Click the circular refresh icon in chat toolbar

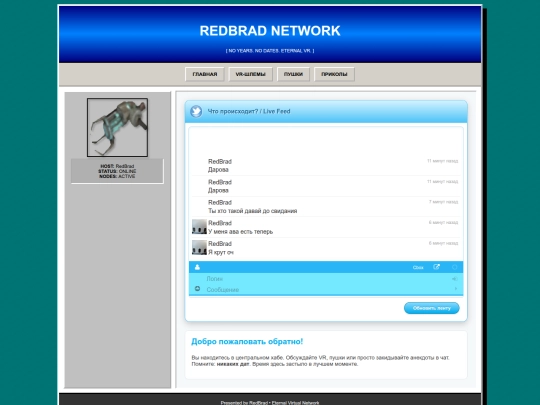pyautogui.click(x=455, y=267)
